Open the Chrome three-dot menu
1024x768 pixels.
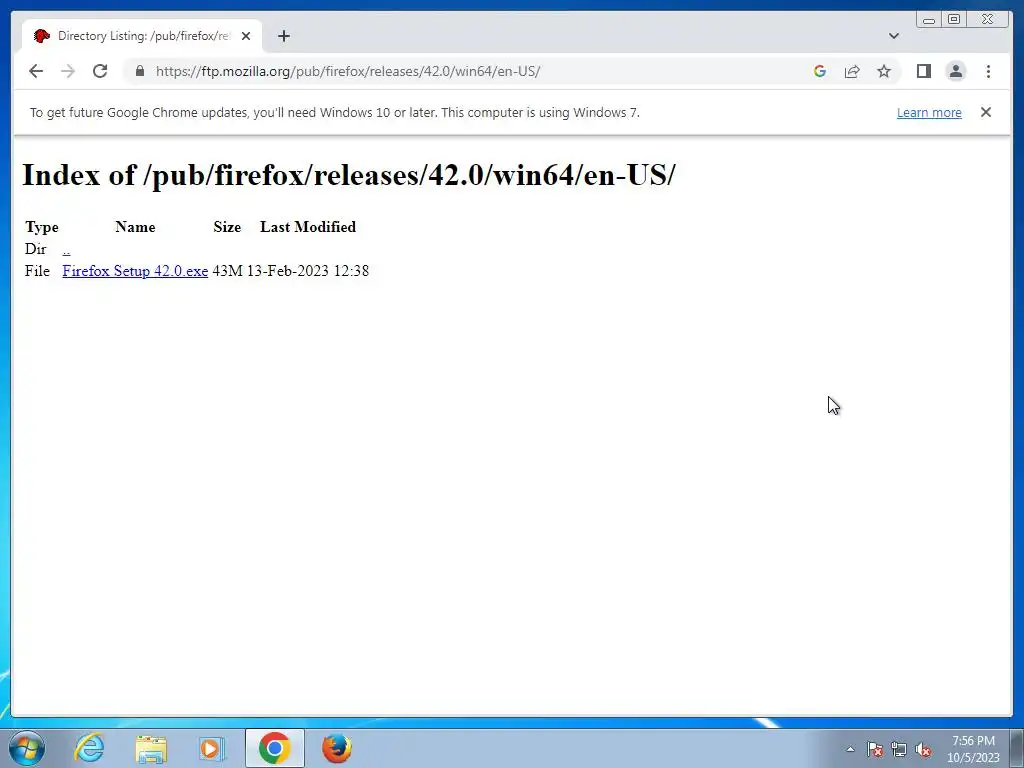988,71
